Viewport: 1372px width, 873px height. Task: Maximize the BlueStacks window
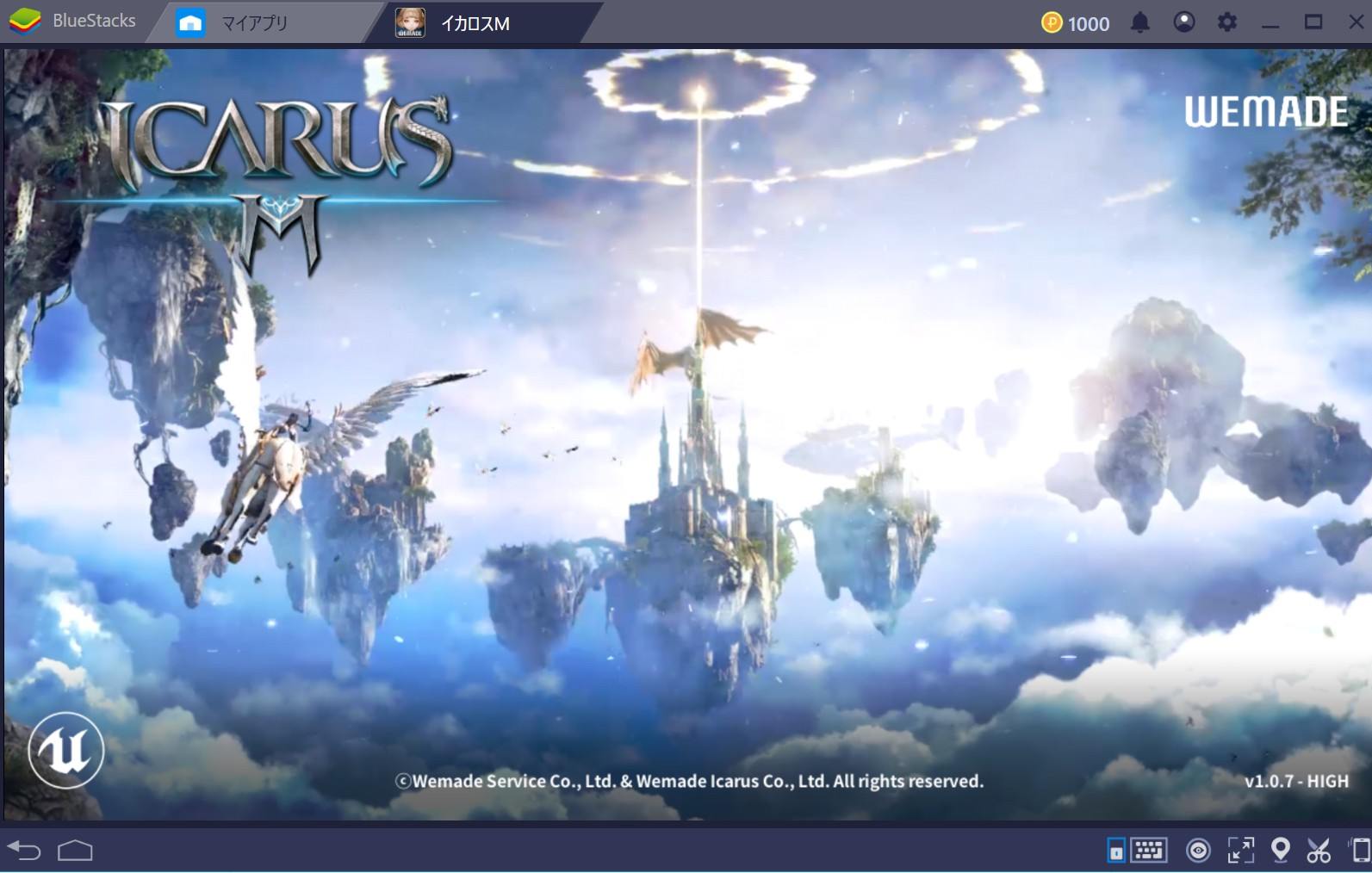(1313, 22)
